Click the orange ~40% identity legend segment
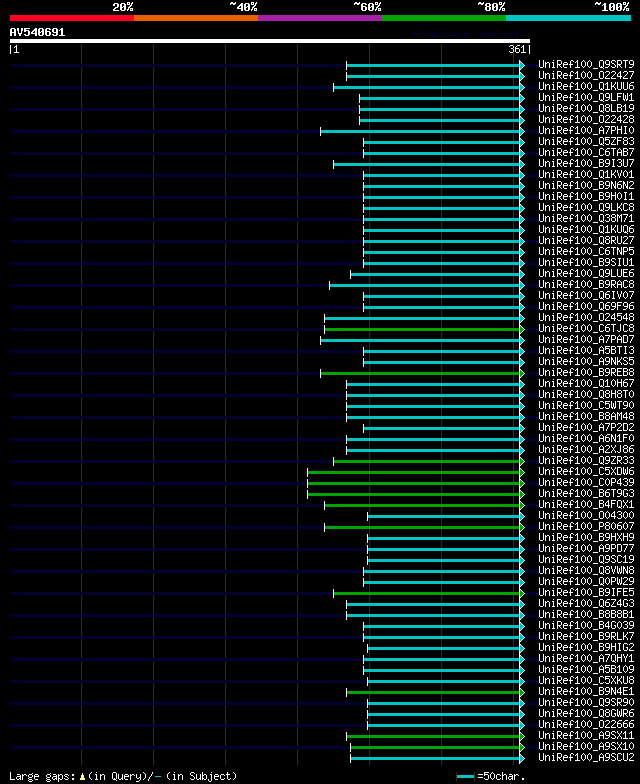 click(x=196, y=18)
